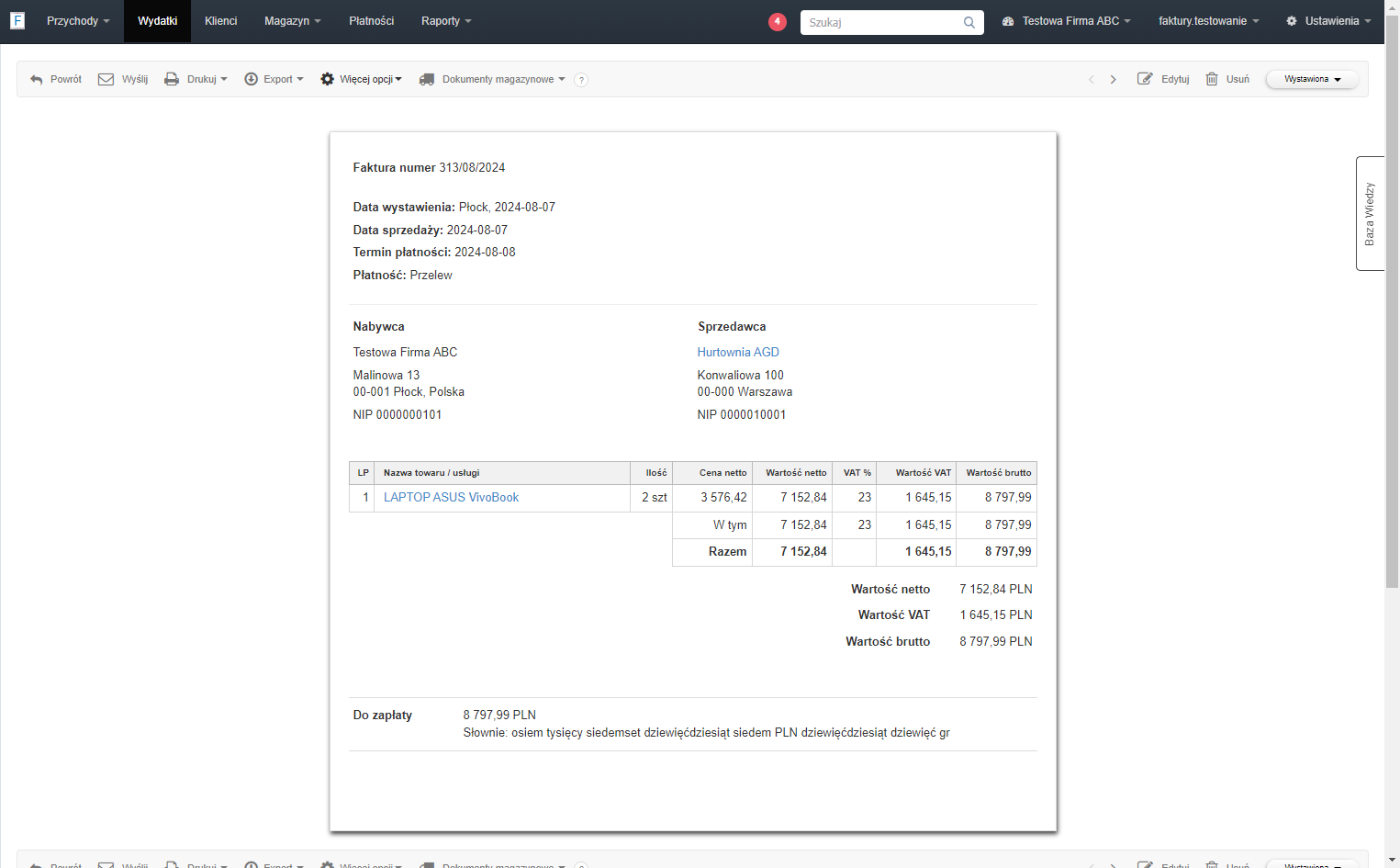
Task: Open the Hurtownia AGD seller link
Action: tap(738, 352)
